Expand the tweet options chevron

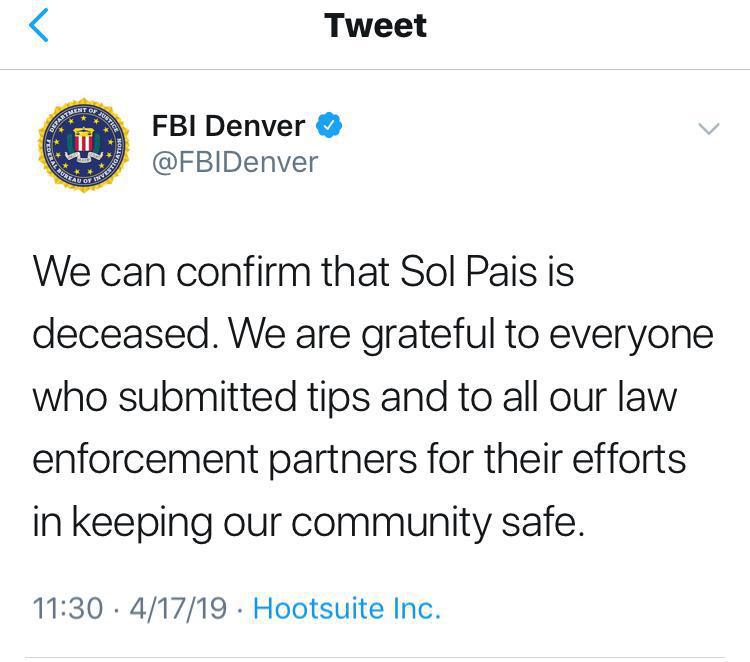point(708,129)
